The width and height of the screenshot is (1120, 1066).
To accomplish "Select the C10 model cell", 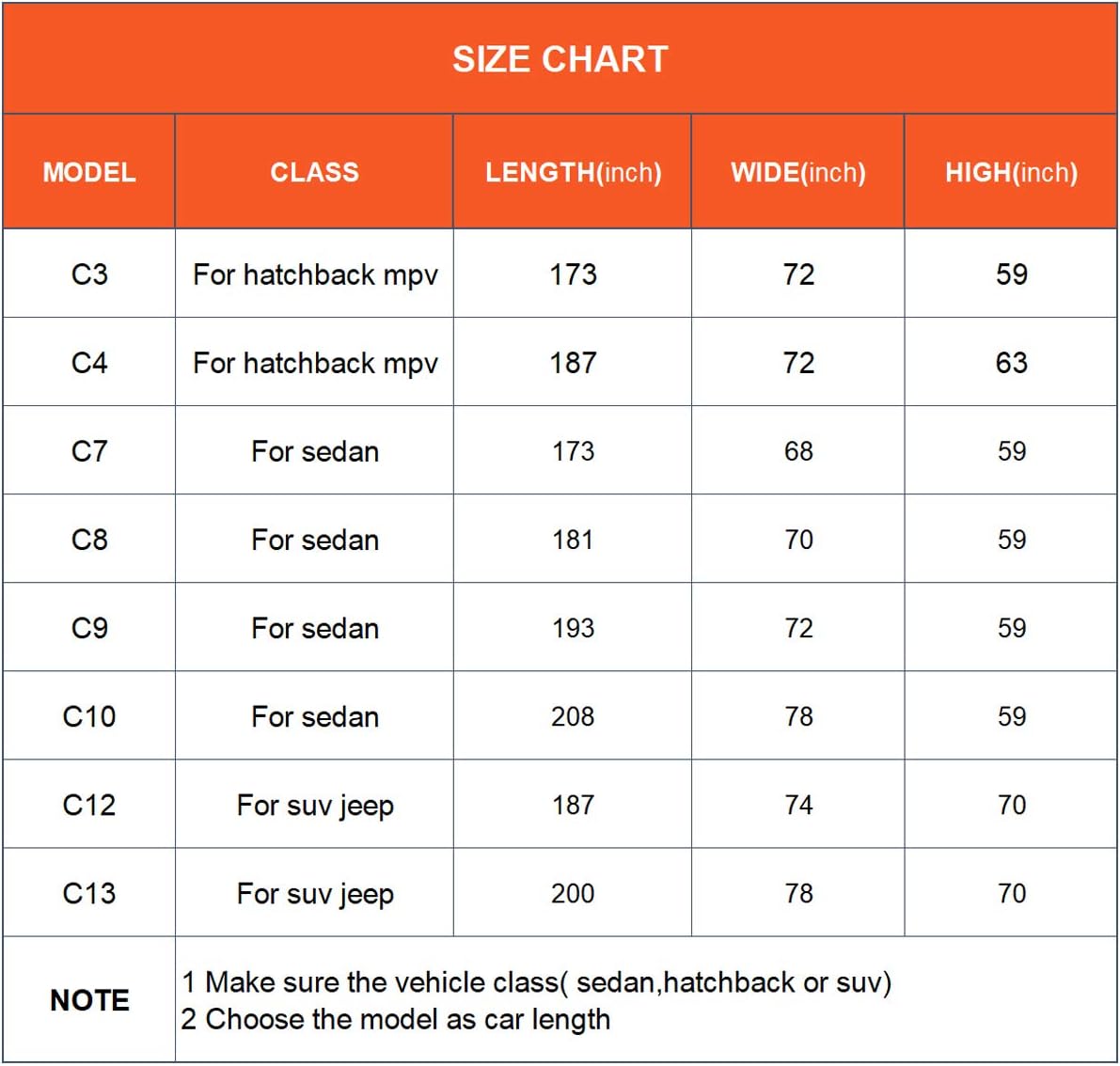I will 89,716.
